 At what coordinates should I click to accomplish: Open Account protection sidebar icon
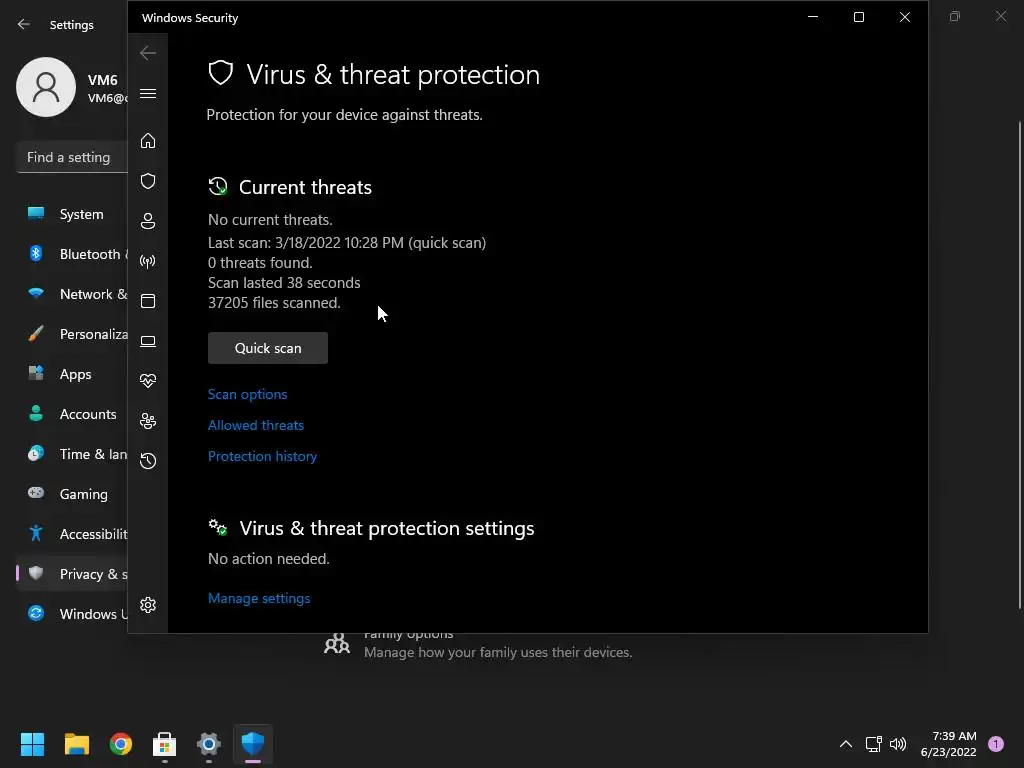click(148, 221)
